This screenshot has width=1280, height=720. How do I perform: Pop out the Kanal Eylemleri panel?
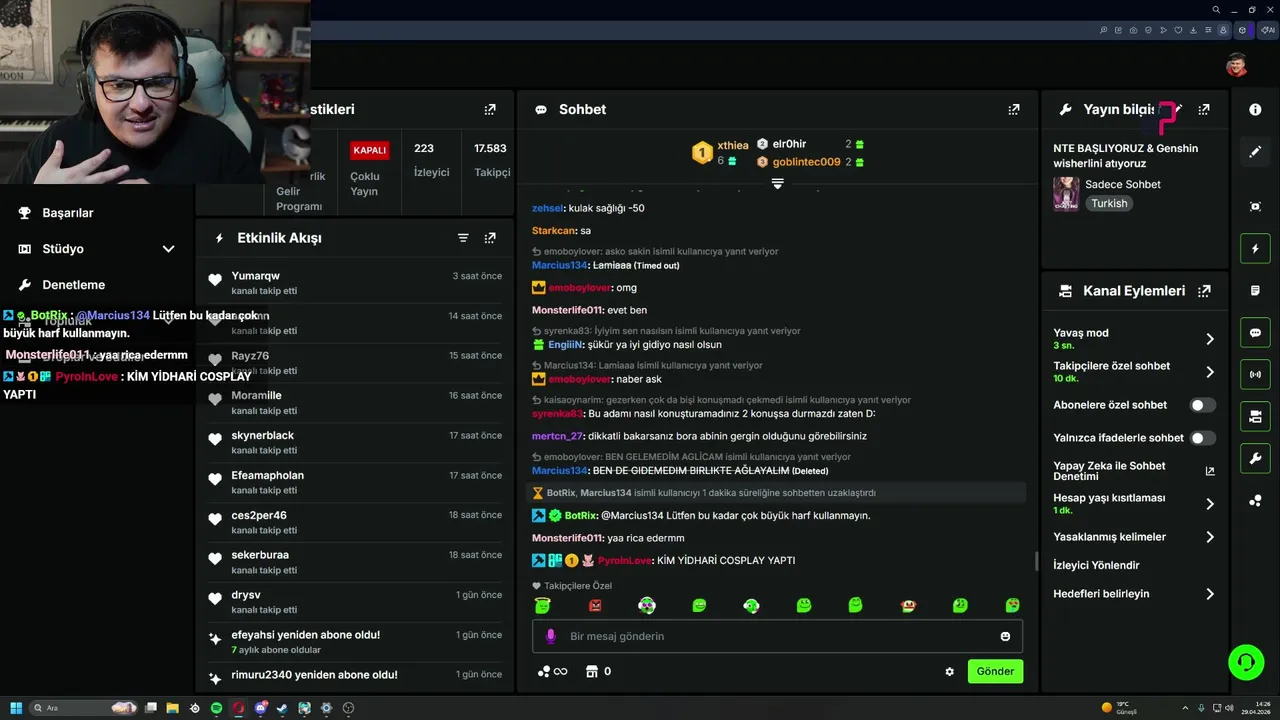click(x=1204, y=291)
